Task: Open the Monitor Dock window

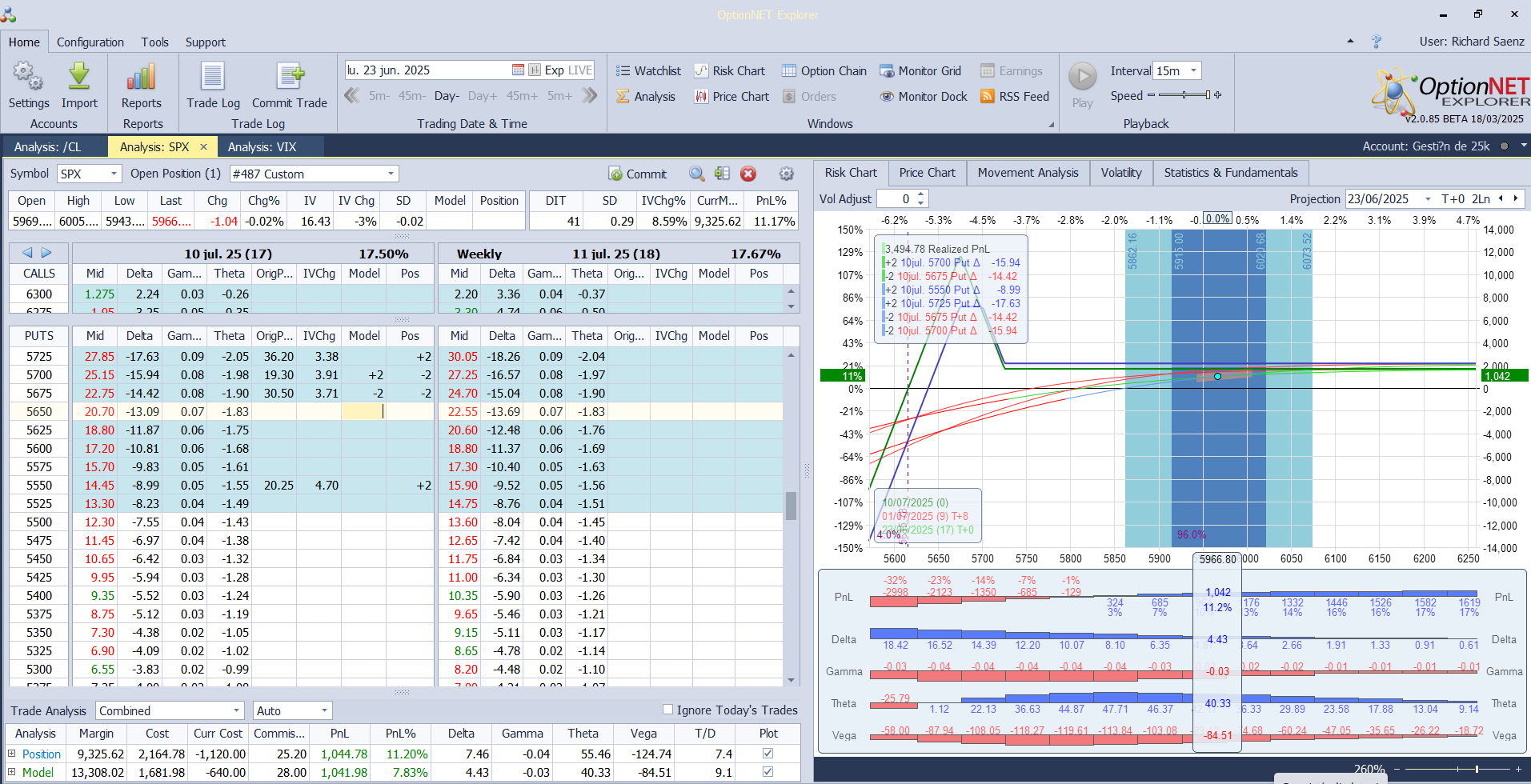Action: coord(924,97)
